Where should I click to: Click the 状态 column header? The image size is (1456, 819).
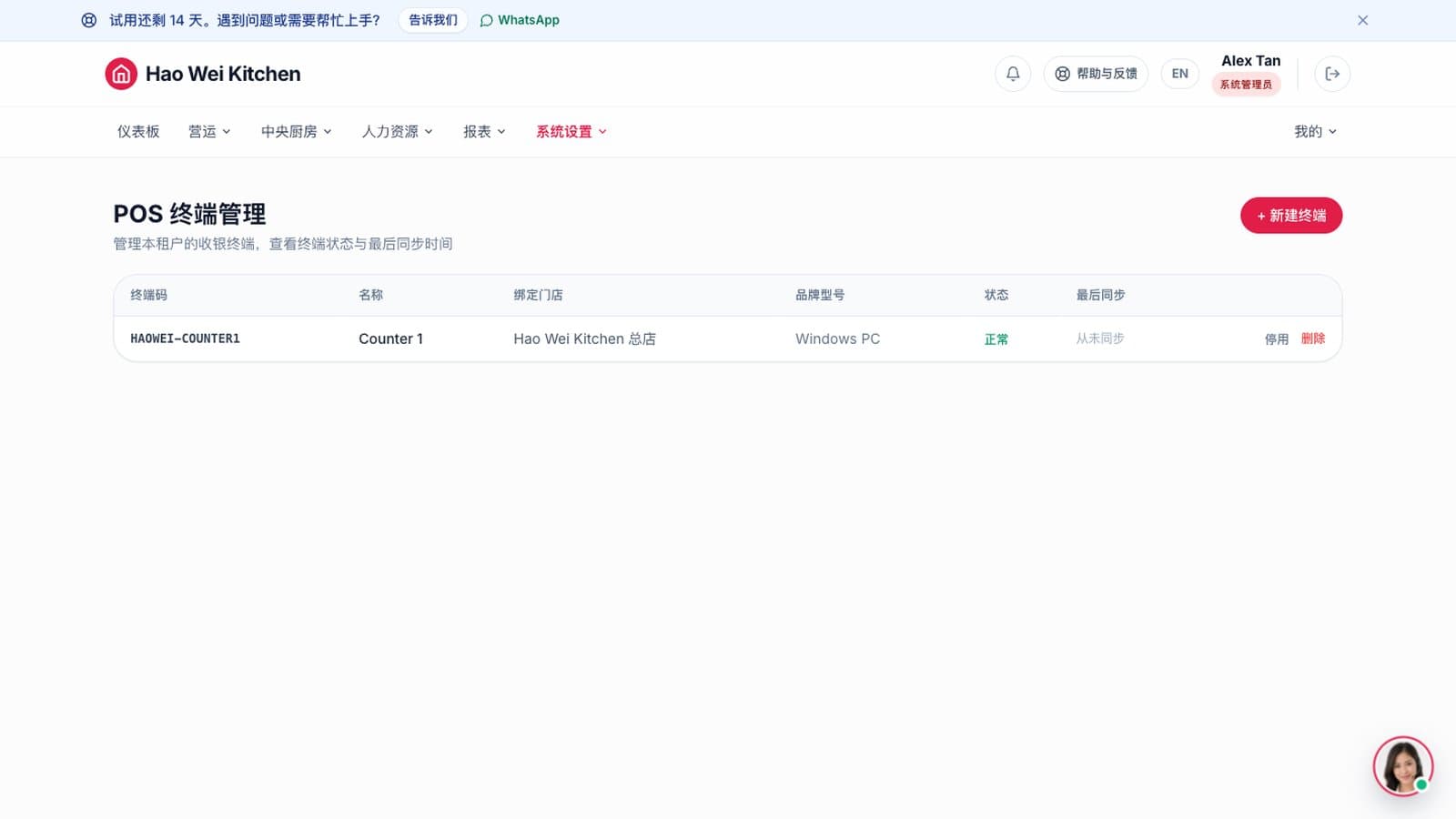pos(996,295)
